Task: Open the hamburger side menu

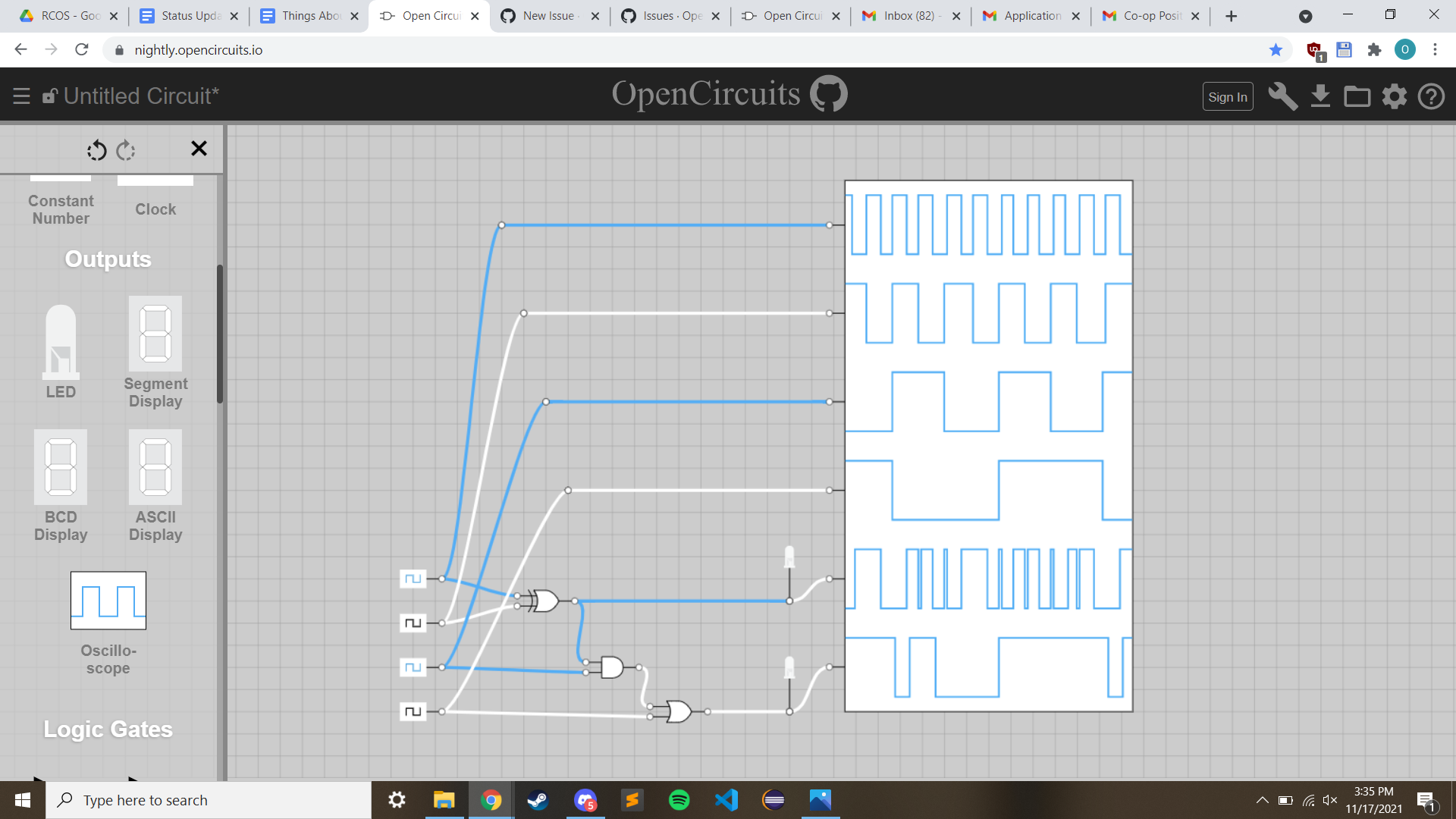Action: tap(20, 96)
